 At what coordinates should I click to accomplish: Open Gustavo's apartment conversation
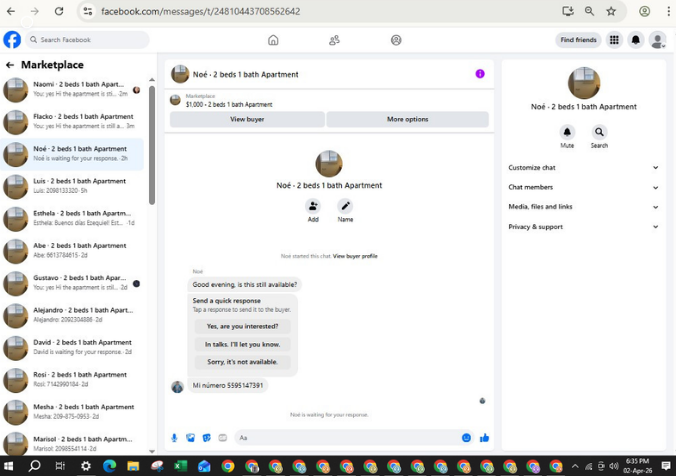(72, 283)
